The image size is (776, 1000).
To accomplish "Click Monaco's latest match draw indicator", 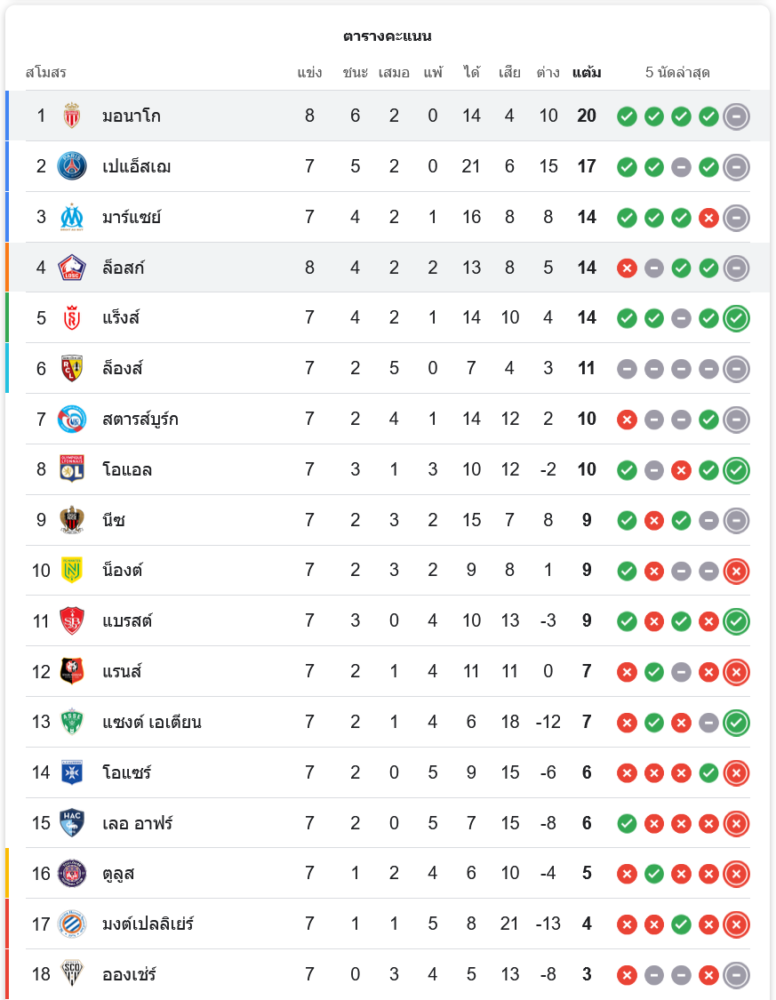I will click(x=736, y=116).
